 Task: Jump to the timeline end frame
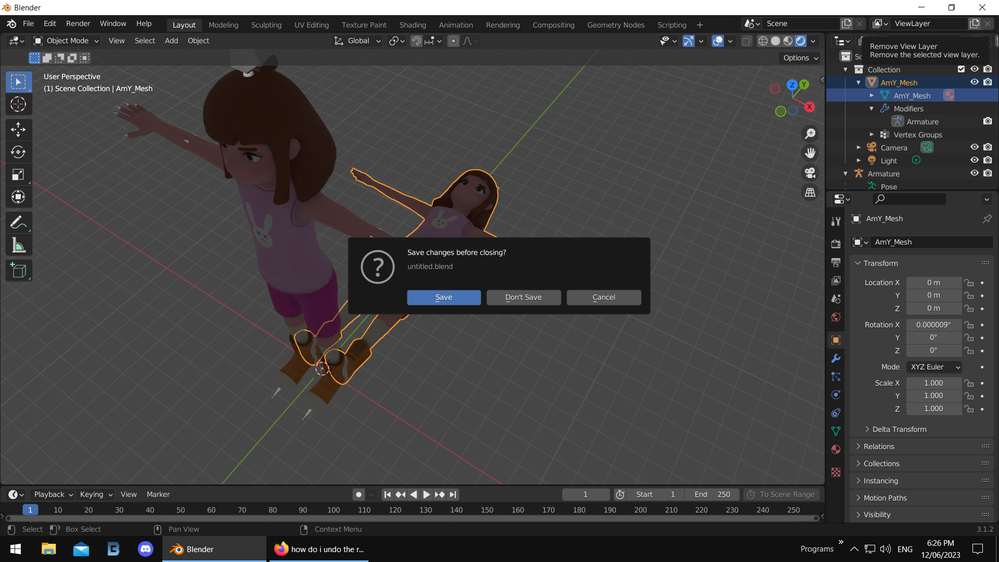click(453, 494)
